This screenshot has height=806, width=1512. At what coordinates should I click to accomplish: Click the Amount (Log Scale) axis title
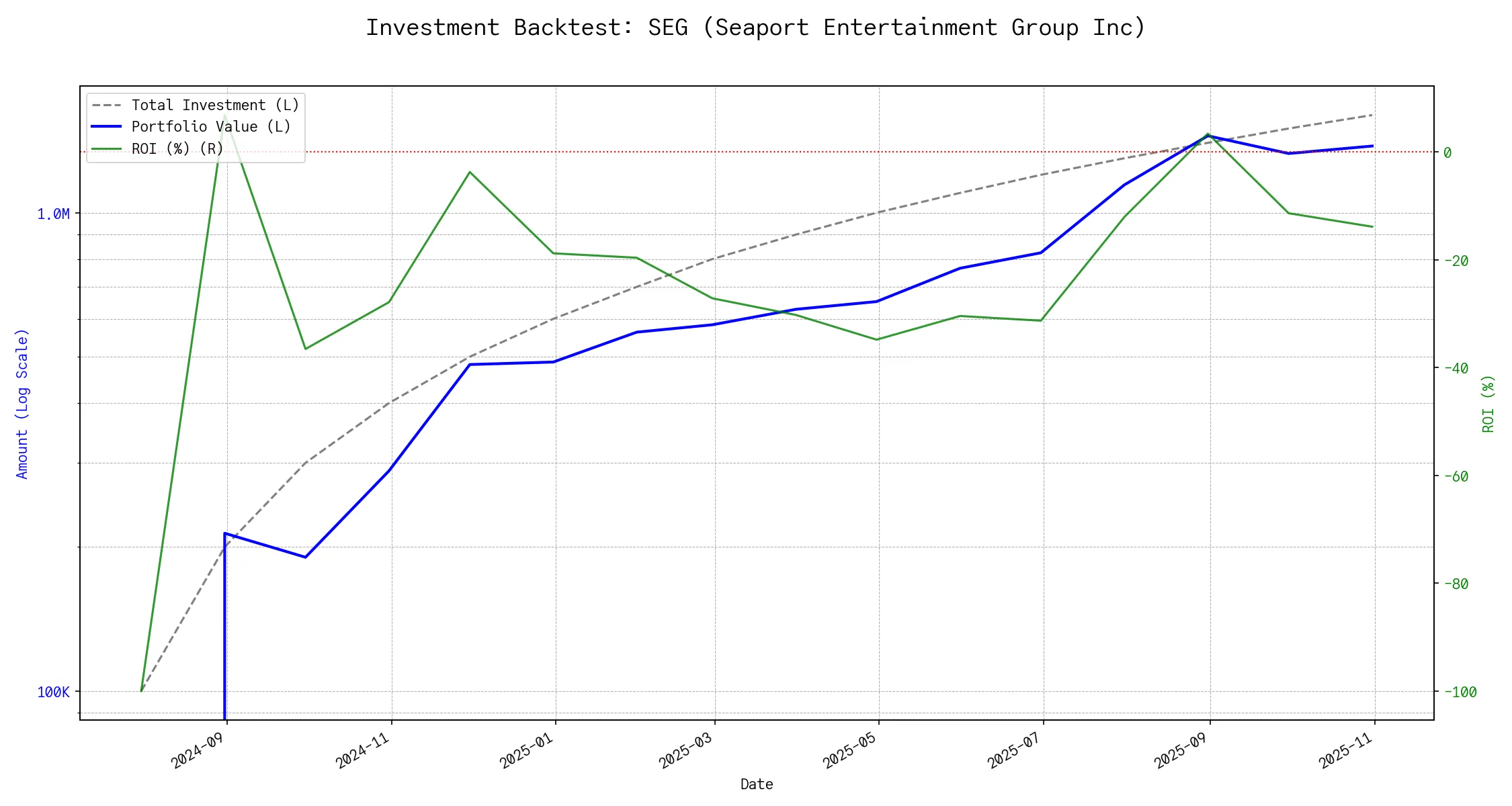[22, 404]
